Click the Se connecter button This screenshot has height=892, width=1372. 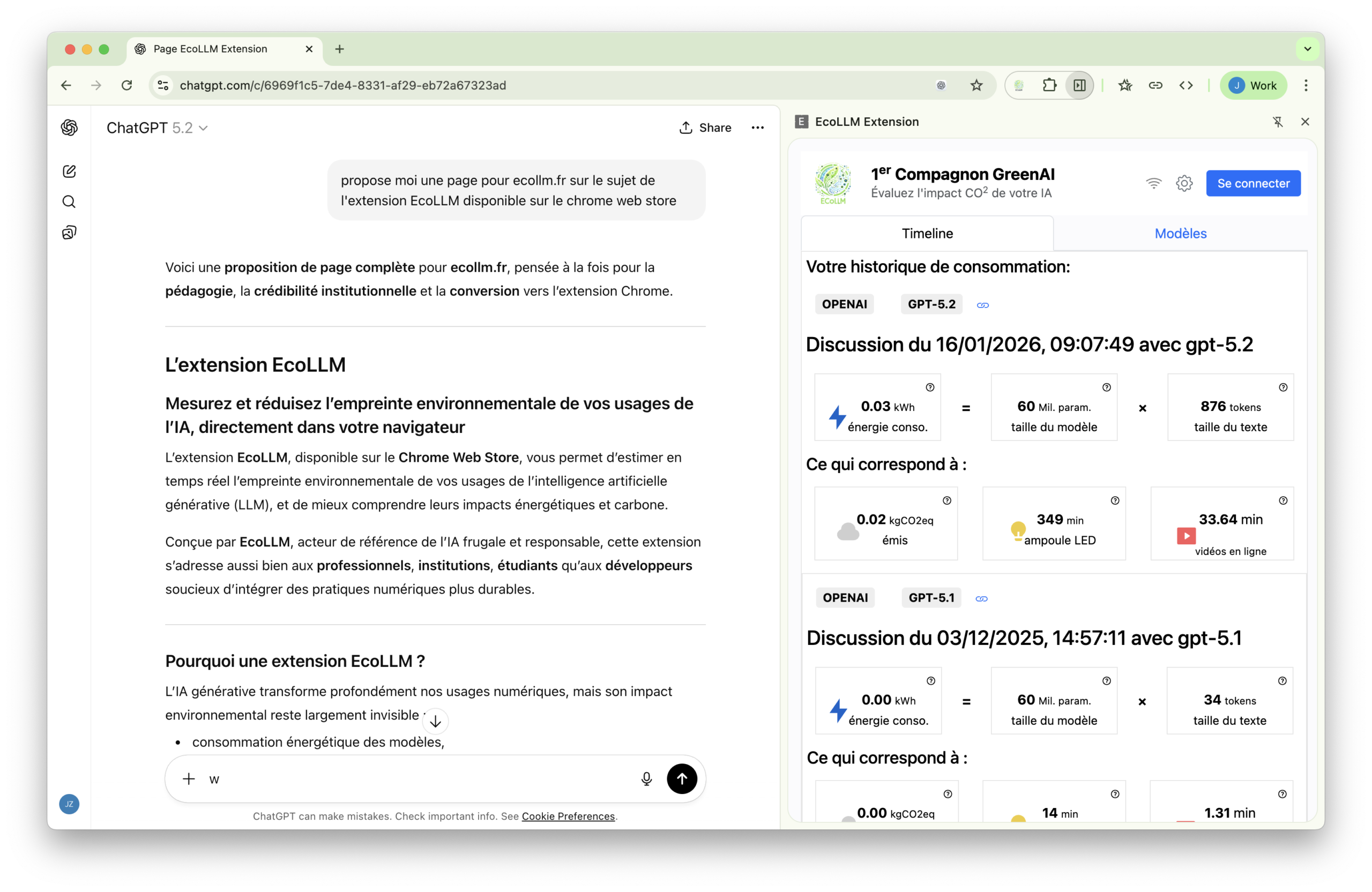coord(1252,183)
